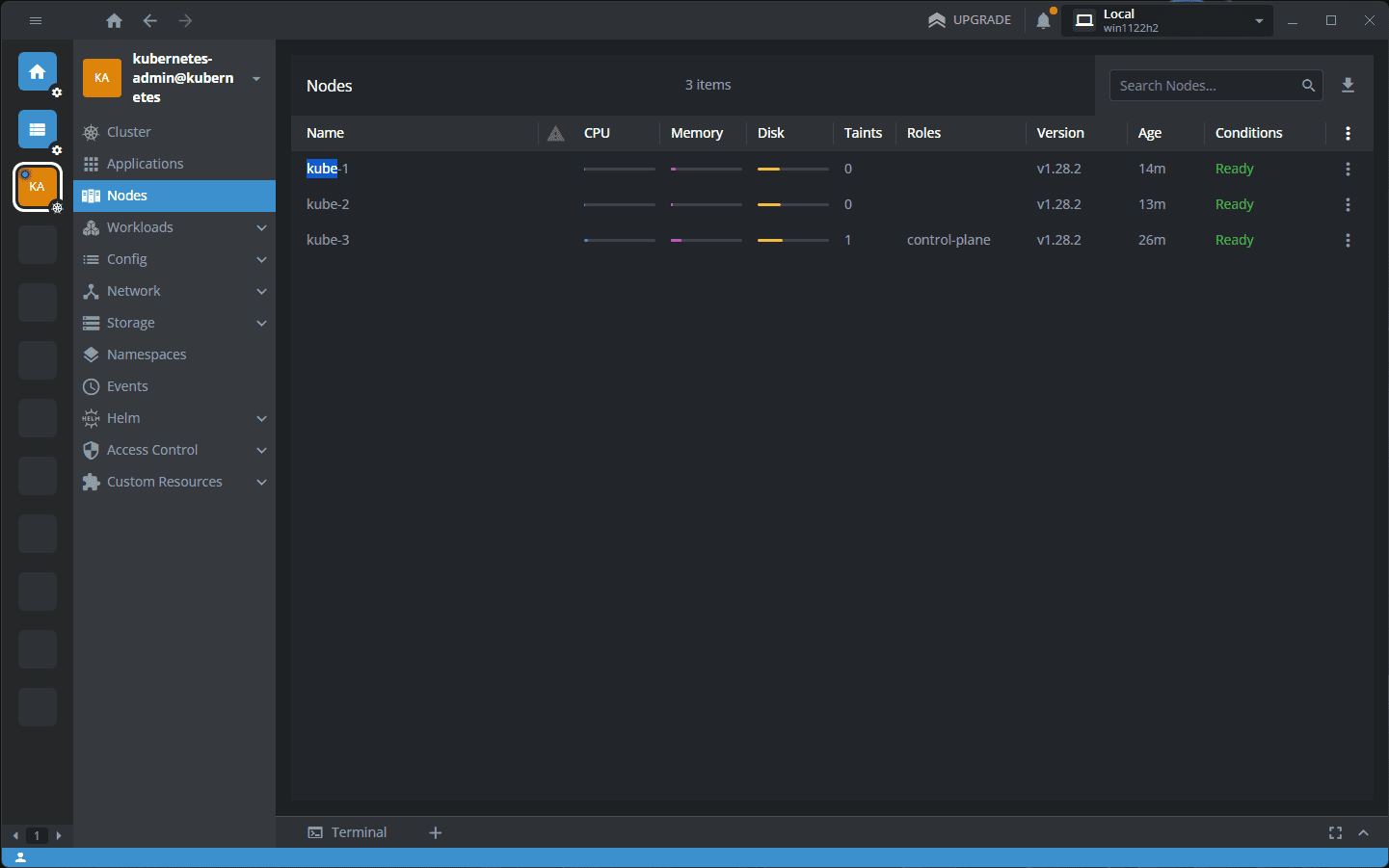Image resolution: width=1389 pixels, height=868 pixels.
Task: Click inside the Search Nodes field
Action: pos(1205,85)
